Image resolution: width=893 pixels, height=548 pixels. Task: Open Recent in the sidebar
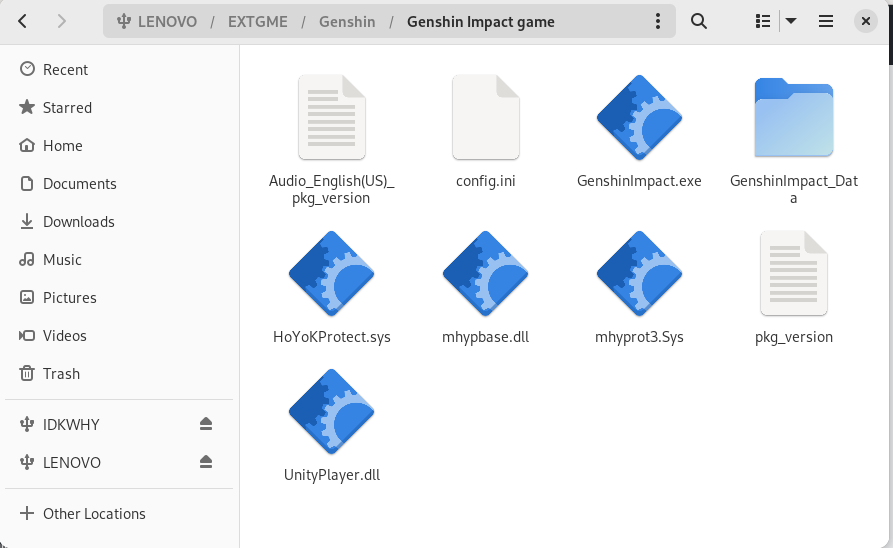119,69
